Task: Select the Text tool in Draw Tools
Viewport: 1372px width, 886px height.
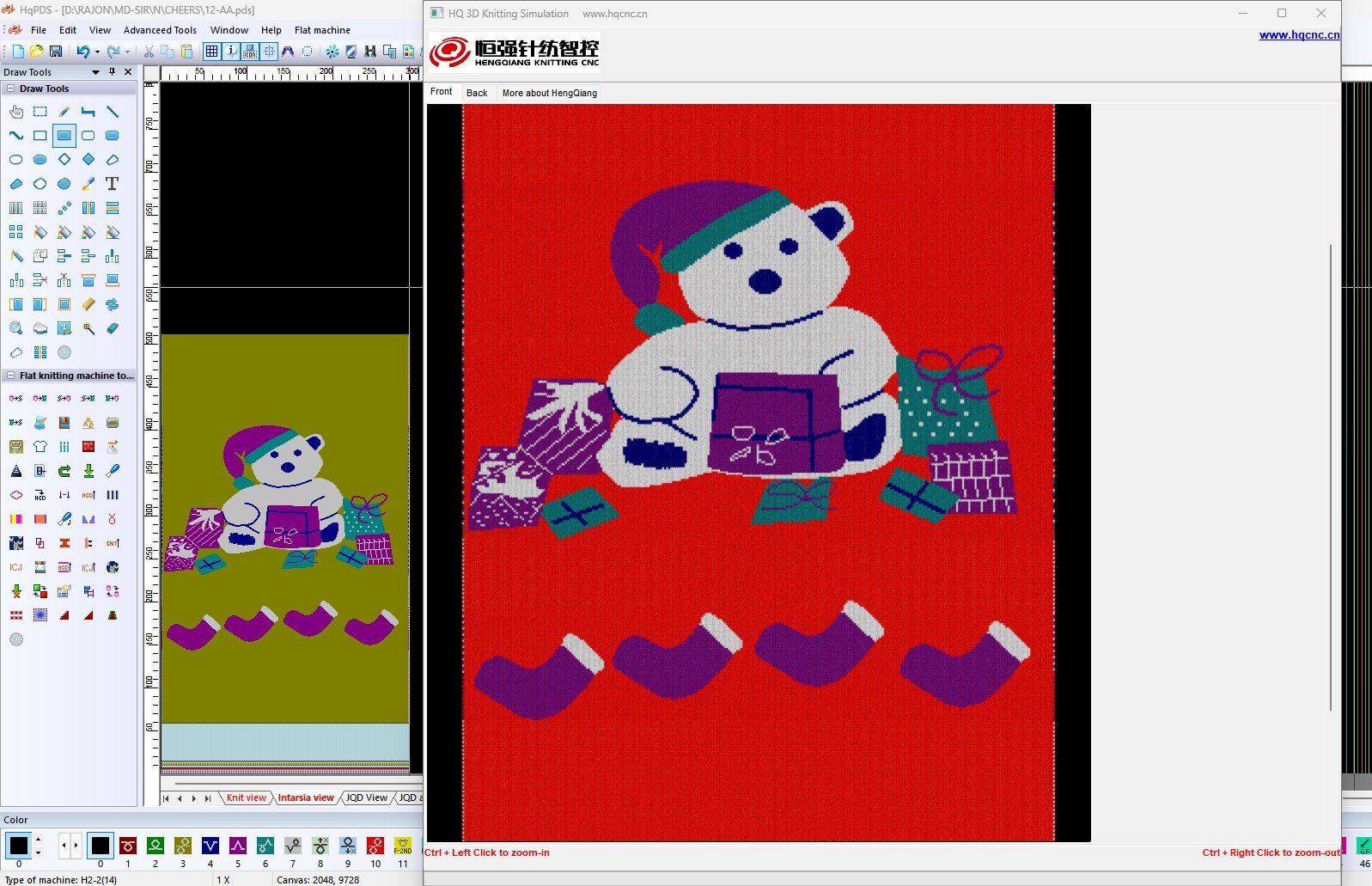Action: [112, 184]
